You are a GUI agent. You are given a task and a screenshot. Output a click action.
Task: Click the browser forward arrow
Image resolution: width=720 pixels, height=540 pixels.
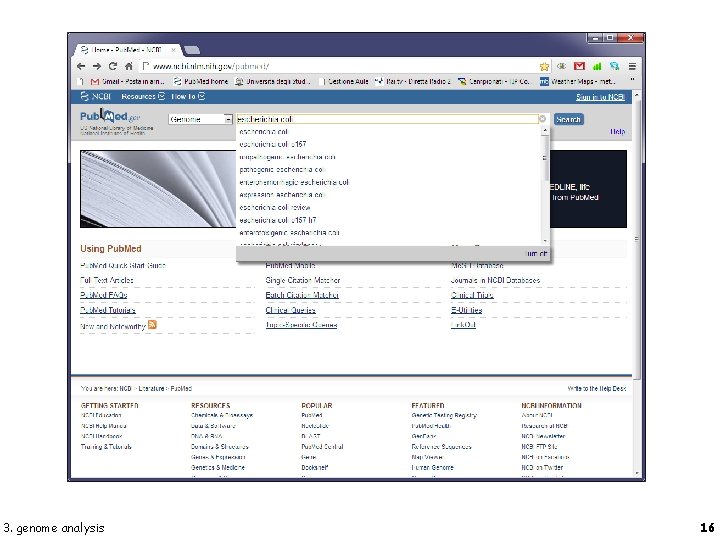(x=97, y=66)
